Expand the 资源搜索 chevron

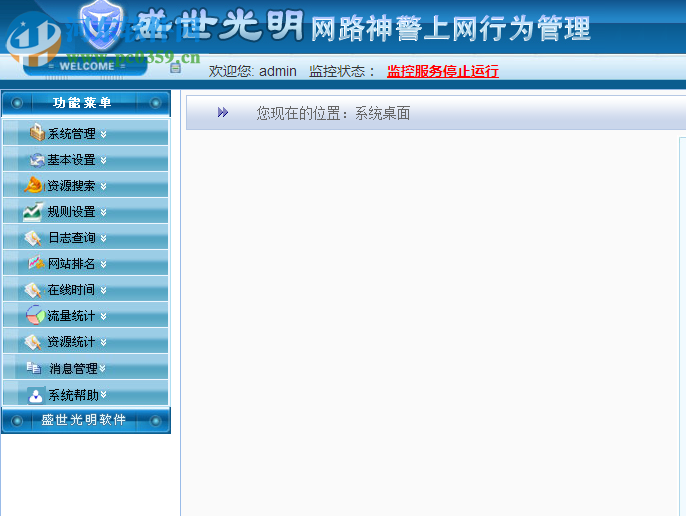(103, 186)
